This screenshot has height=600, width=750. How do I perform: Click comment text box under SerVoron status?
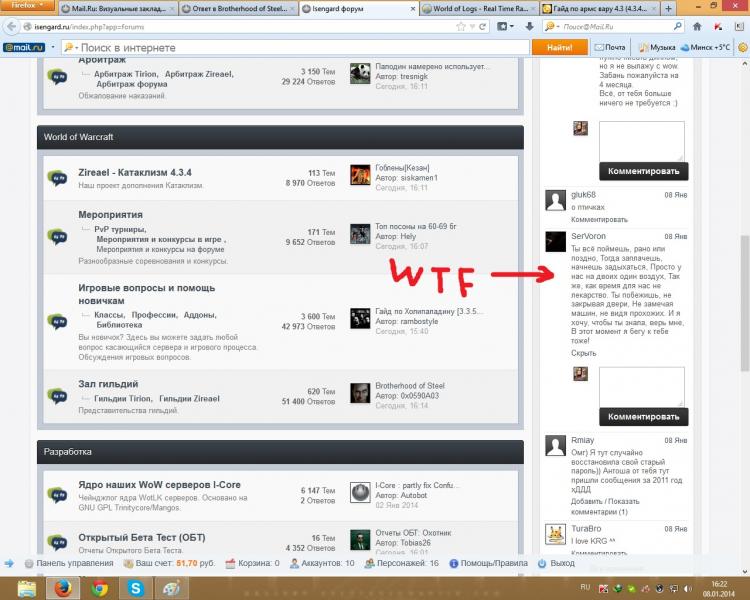(641, 387)
